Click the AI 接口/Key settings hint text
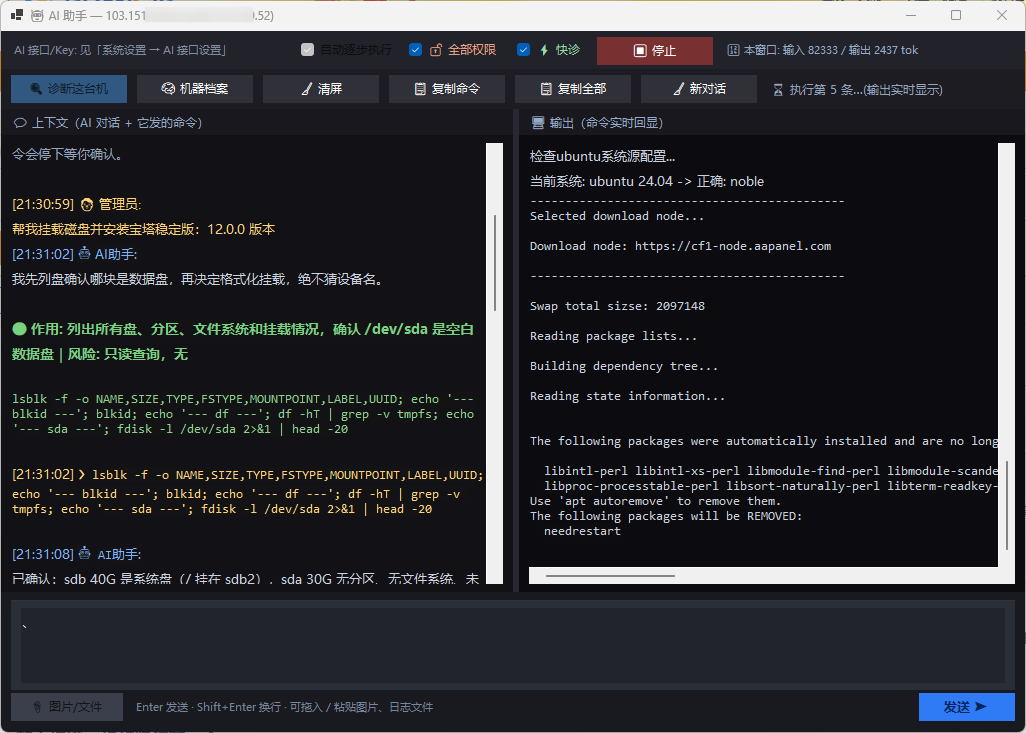 [120, 50]
